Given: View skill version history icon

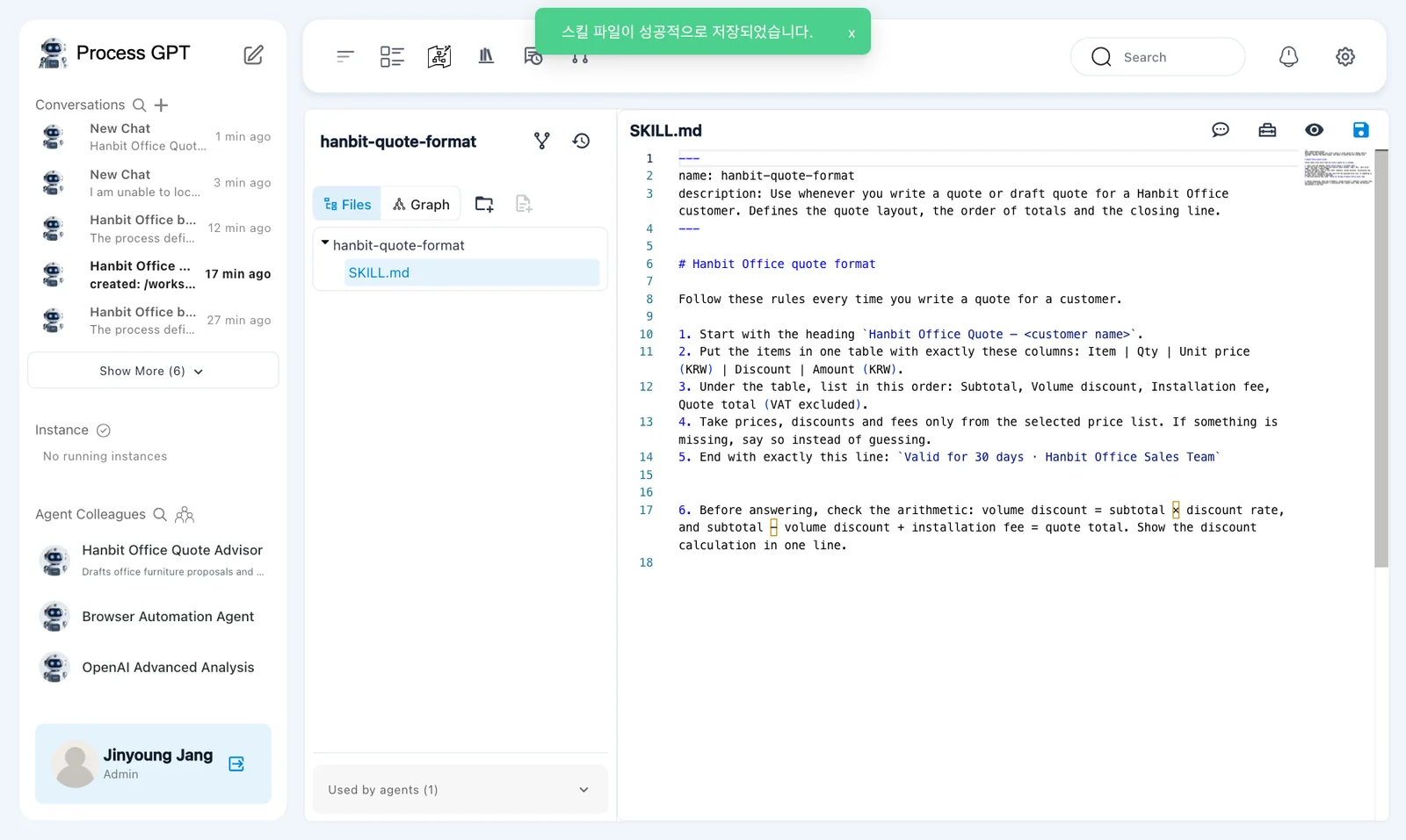Looking at the screenshot, I should [581, 141].
